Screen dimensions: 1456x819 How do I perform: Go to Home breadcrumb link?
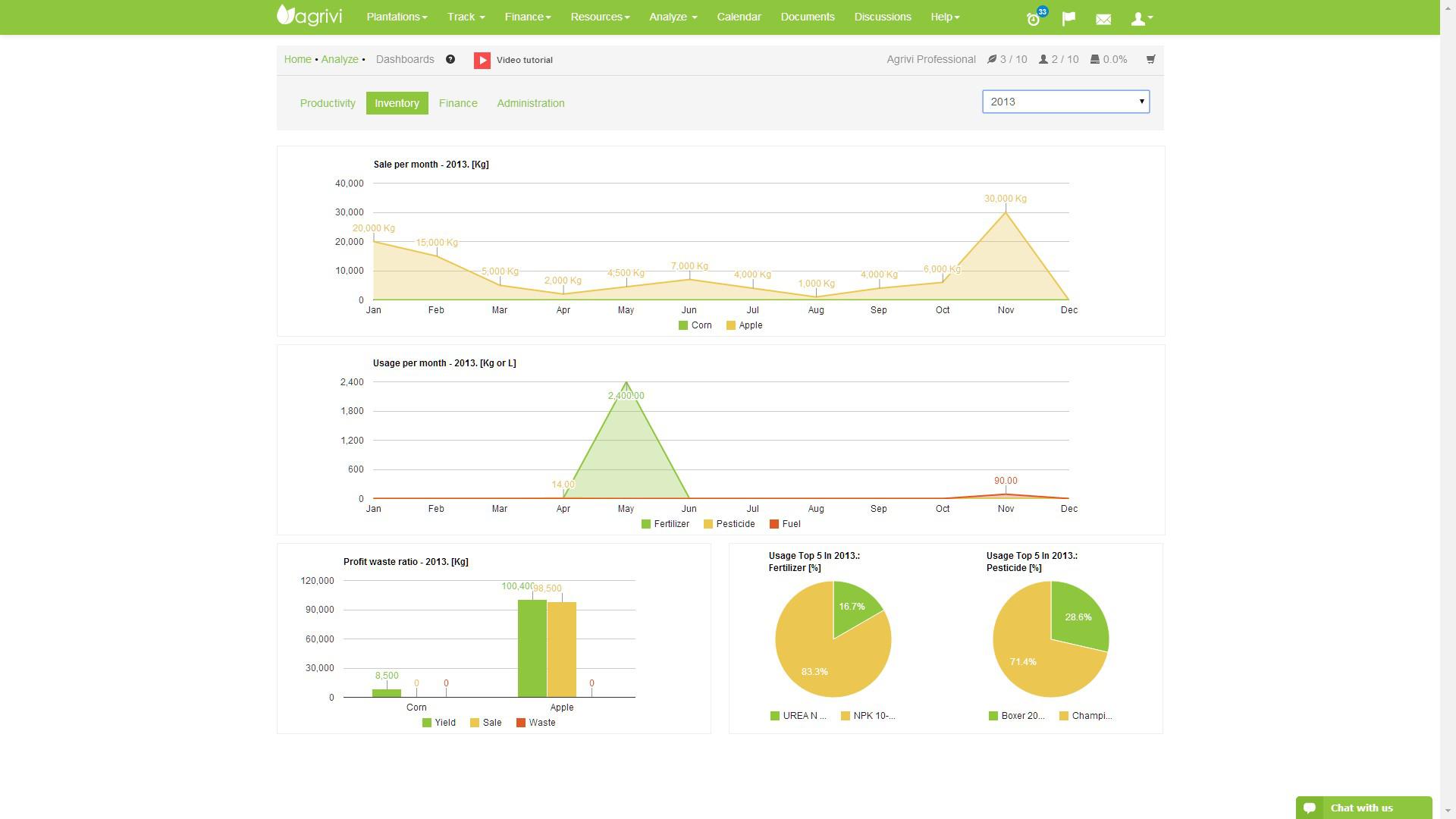point(297,59)
